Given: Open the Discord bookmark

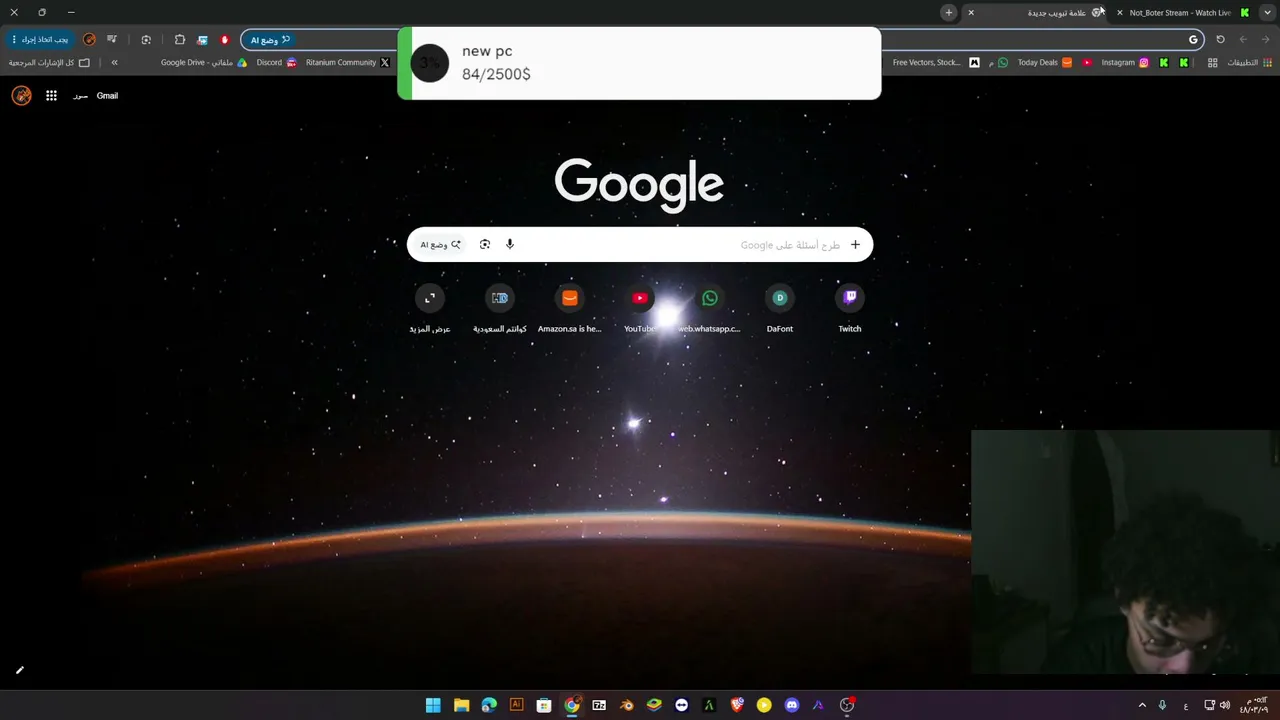Looking at the screenshot, I should (277, 62).
